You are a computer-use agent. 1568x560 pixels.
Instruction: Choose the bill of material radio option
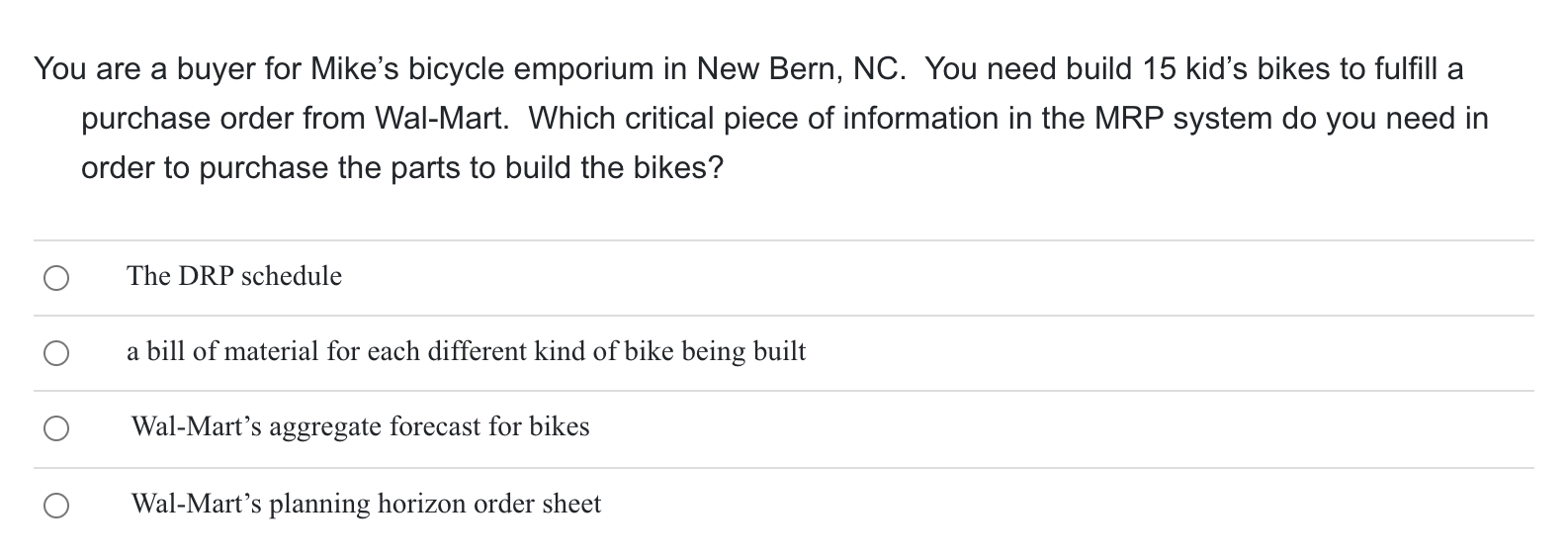pyautogui.click(x=55, y=353)
